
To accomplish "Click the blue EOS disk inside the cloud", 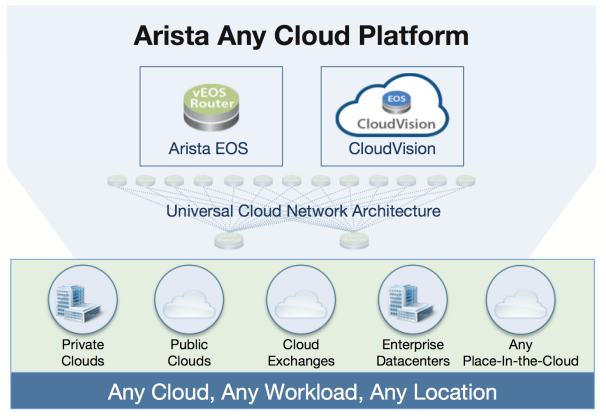I will tap(396, 102).
